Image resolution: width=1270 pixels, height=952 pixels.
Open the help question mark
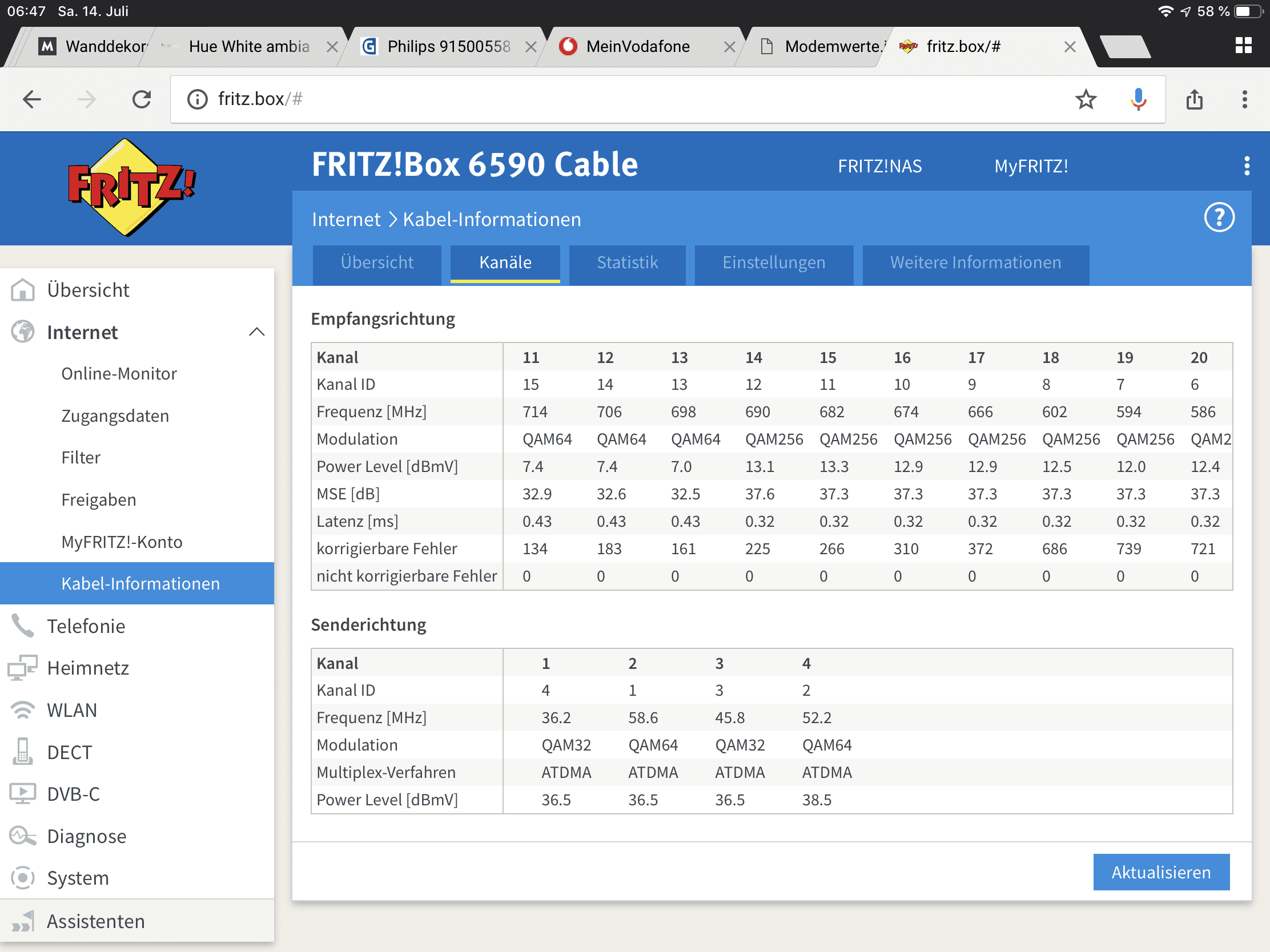(1219, 217)
